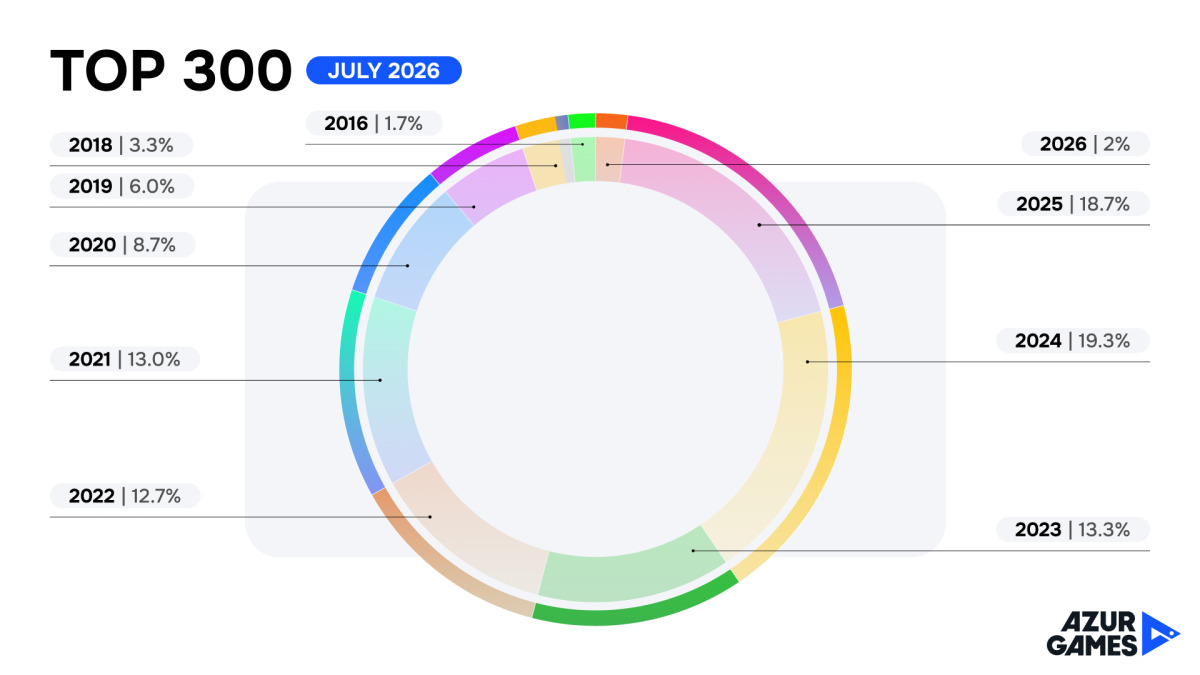1200x675 pixels.
Task: Select the 2016 | 1.7% label
Action: tap(373, 124)
